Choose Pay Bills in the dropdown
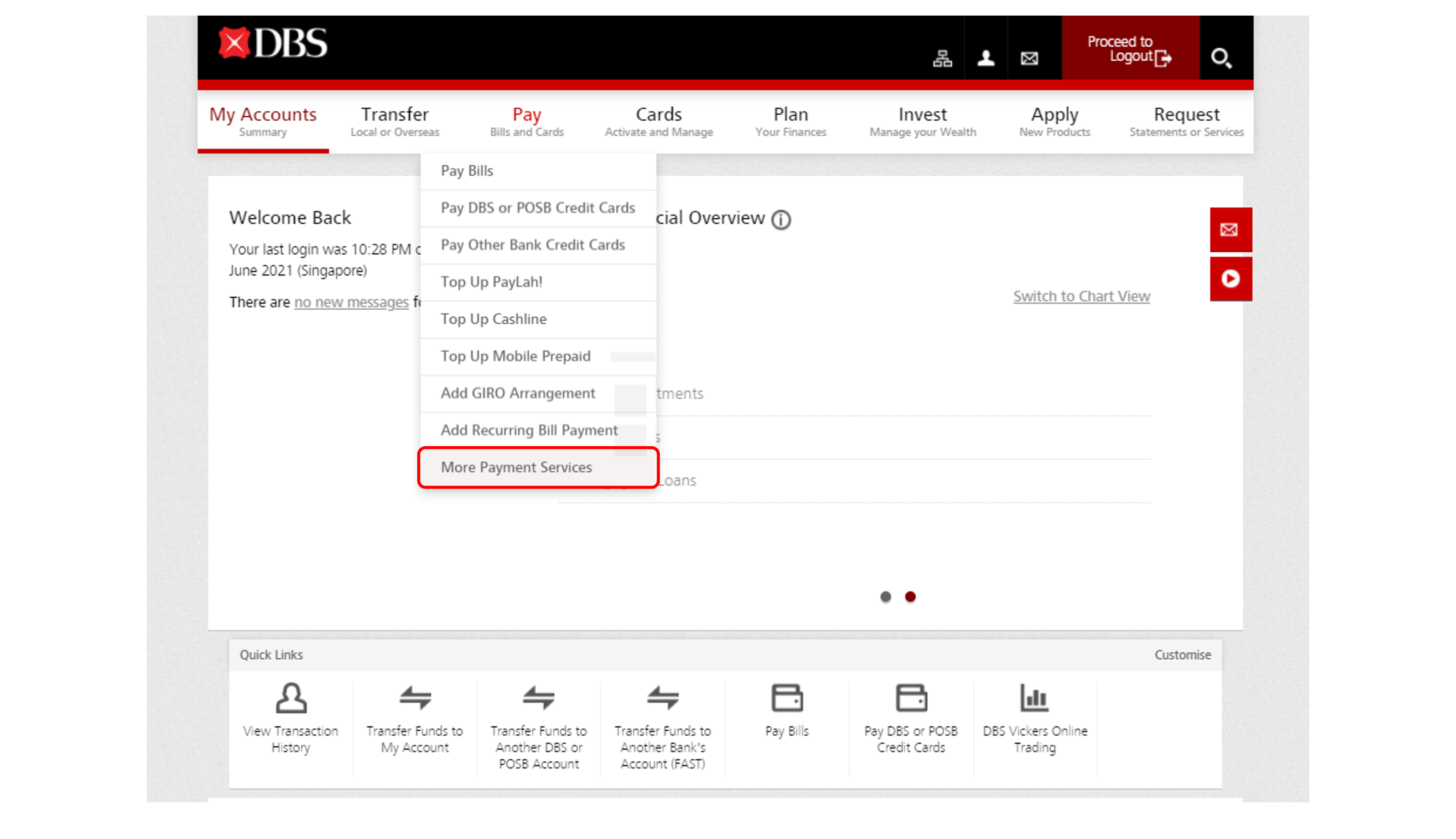This screenshot has width=1456, height=839. click(x=539, y=171)
